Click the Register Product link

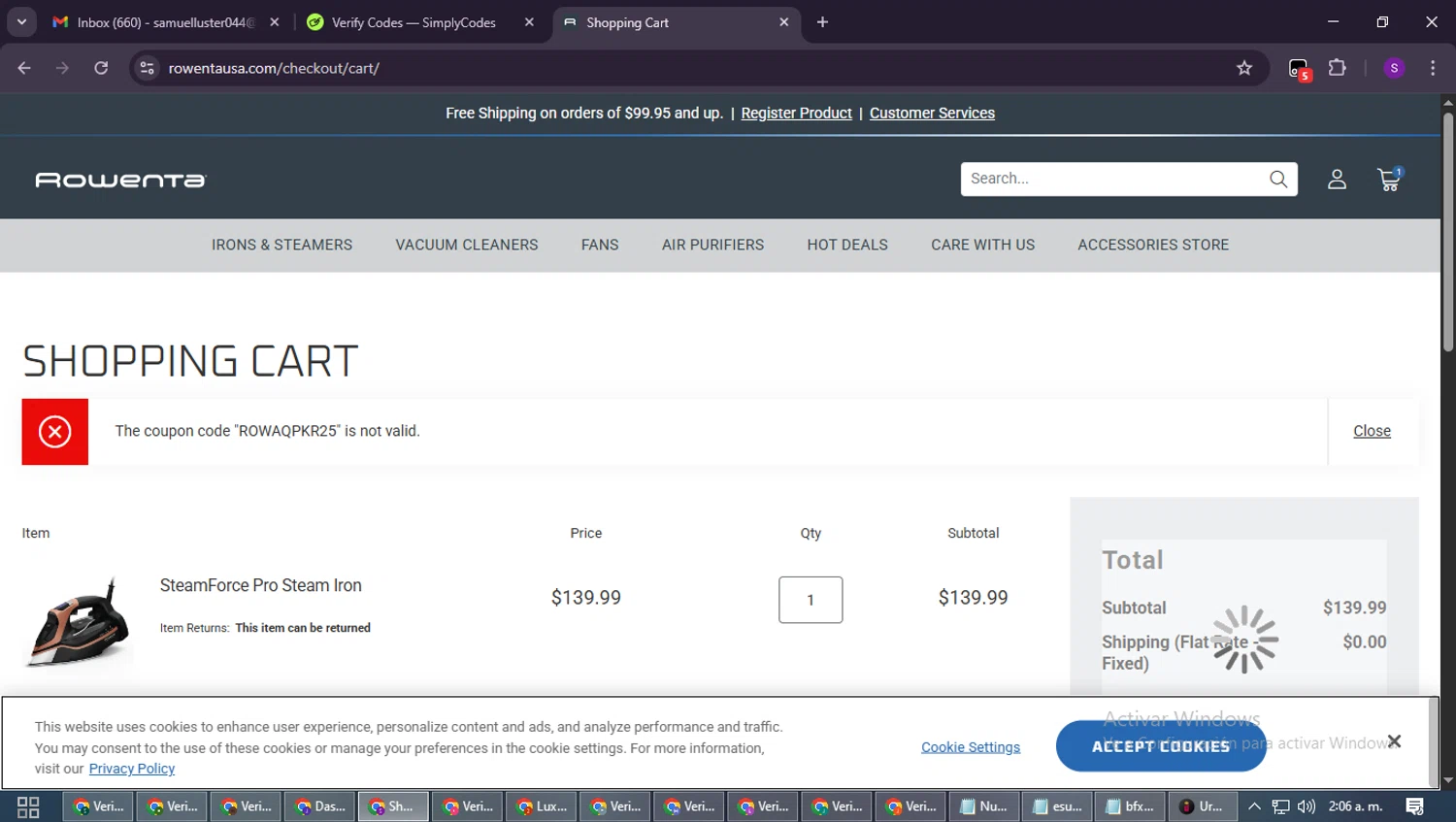796,114
